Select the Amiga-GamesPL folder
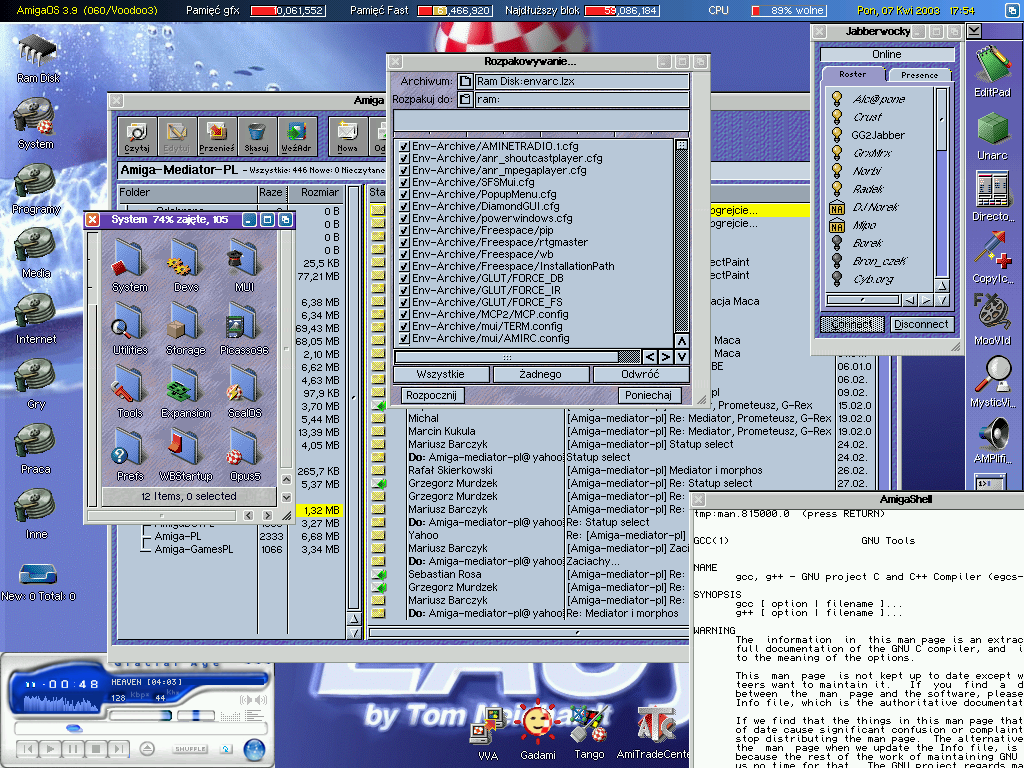Viewport: 1024px width, 768px height. click(x=194, y=549)
